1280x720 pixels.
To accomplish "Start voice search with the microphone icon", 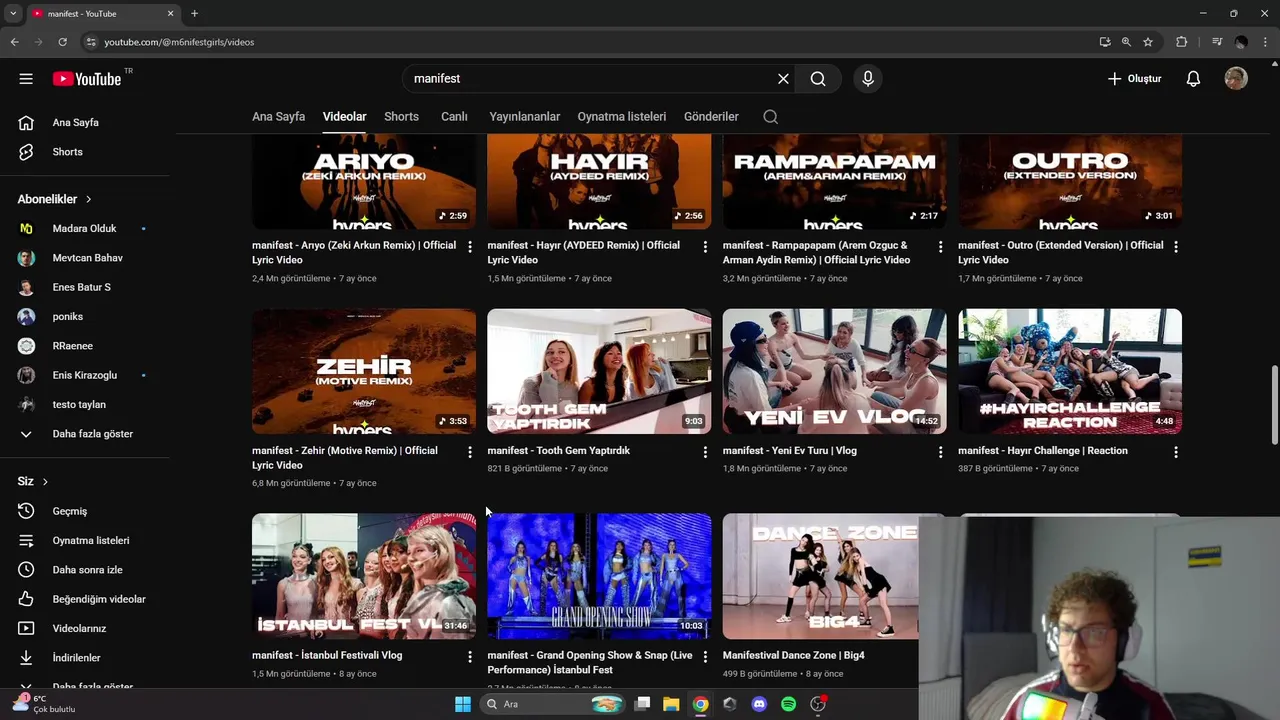I will (x=867, y=79).
